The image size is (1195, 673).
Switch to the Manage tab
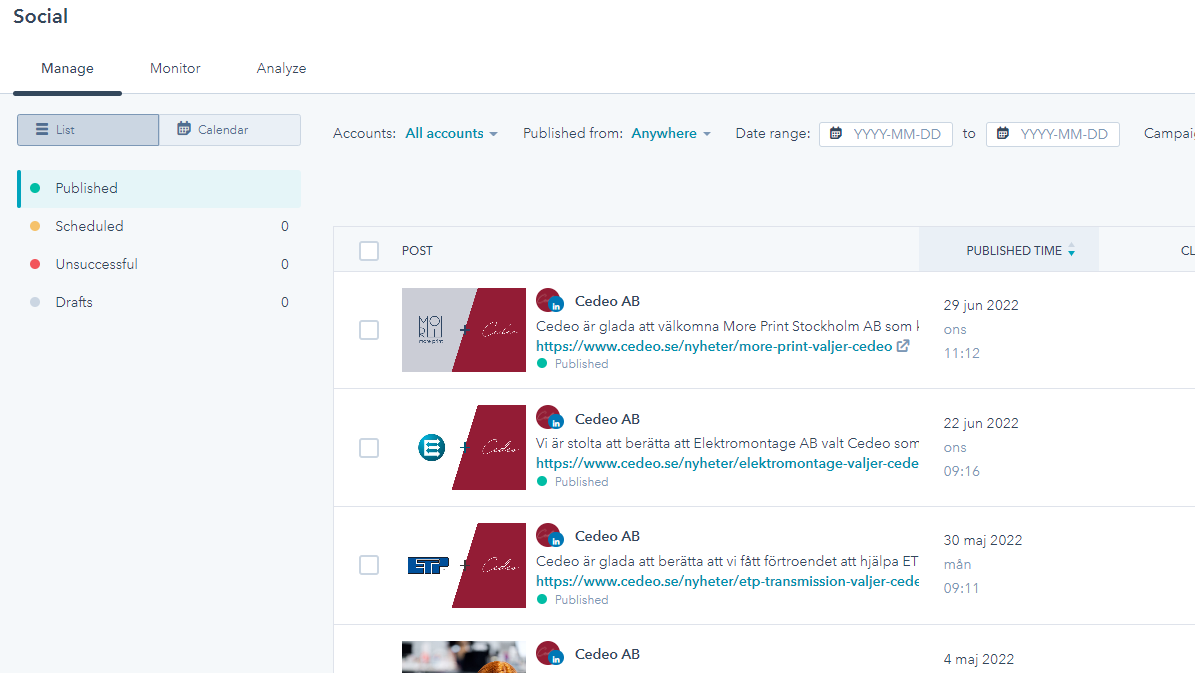(x=67, y=69)
